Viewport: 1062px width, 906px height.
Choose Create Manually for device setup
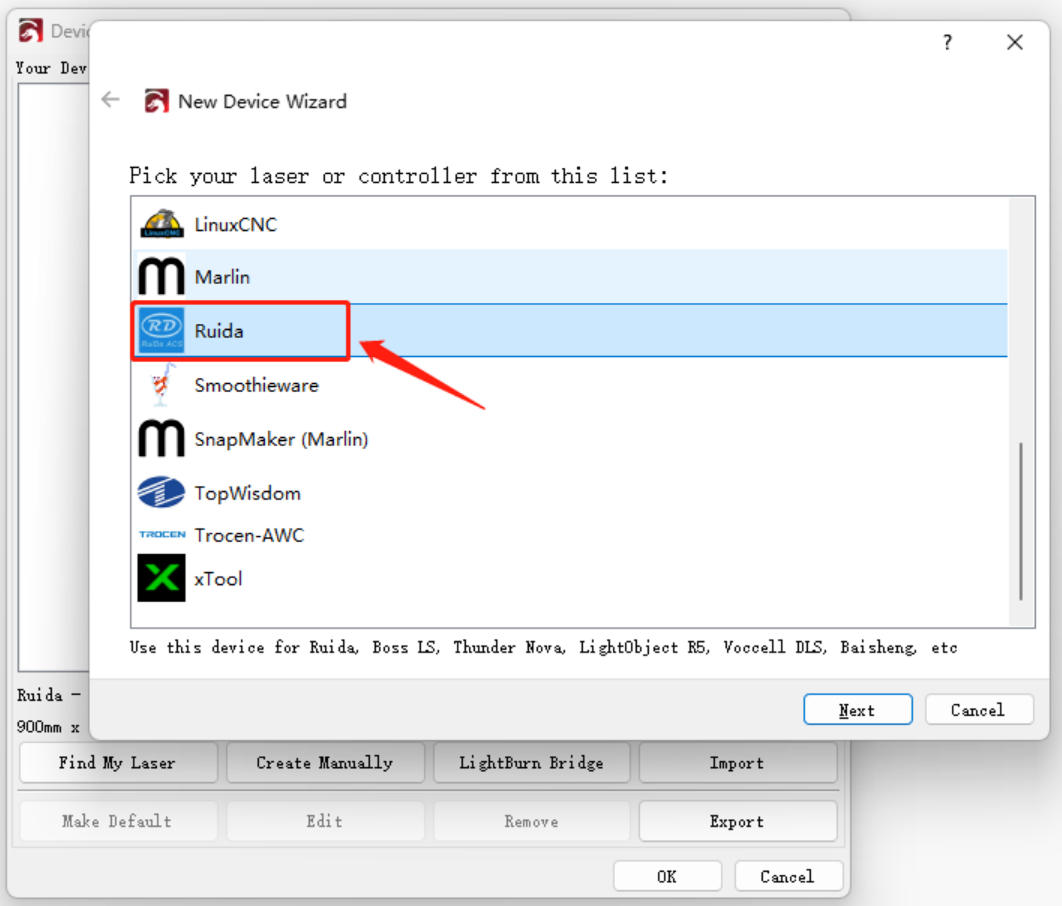[324, 762]
